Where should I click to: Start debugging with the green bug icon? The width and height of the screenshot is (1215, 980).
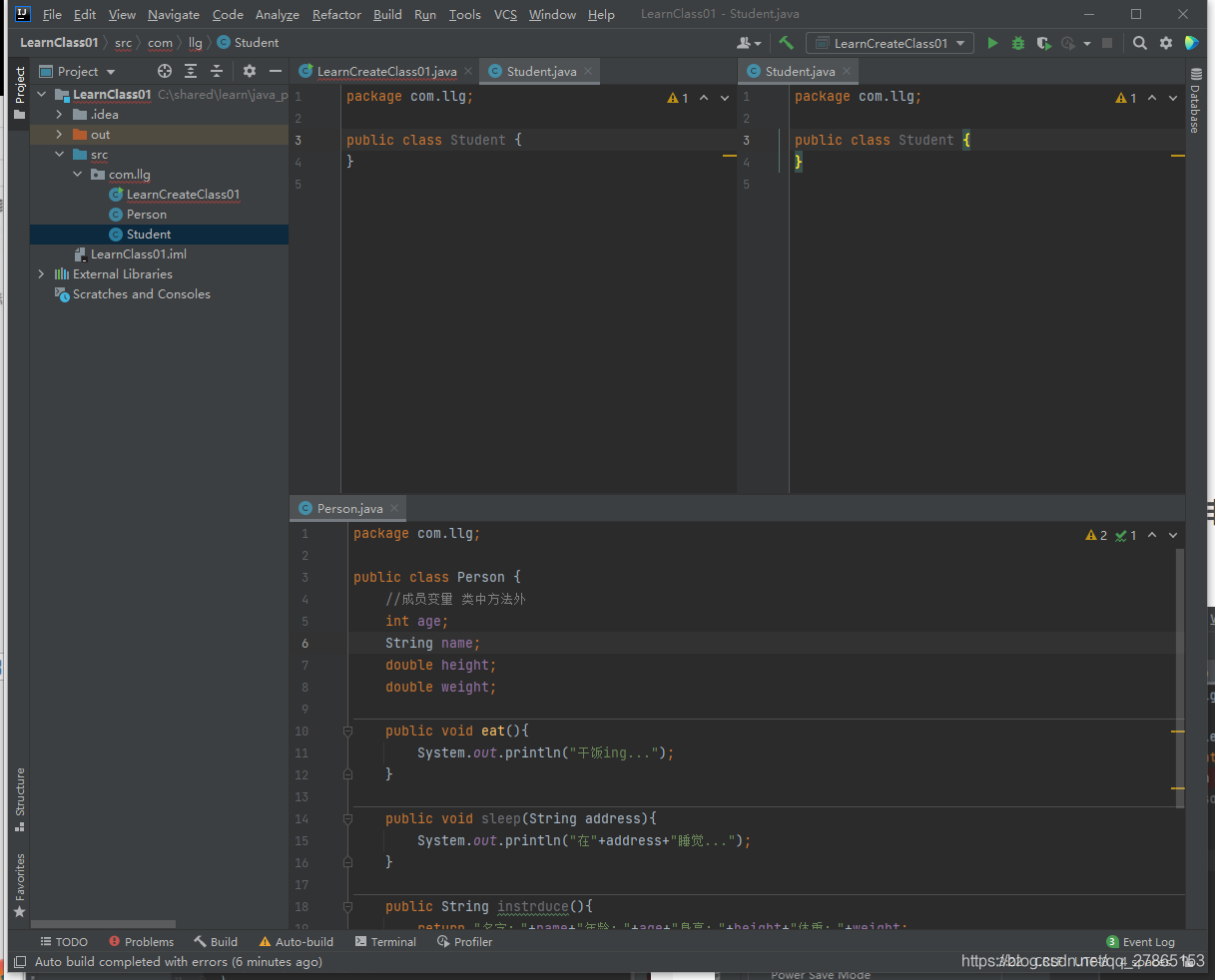point(1017,43)
